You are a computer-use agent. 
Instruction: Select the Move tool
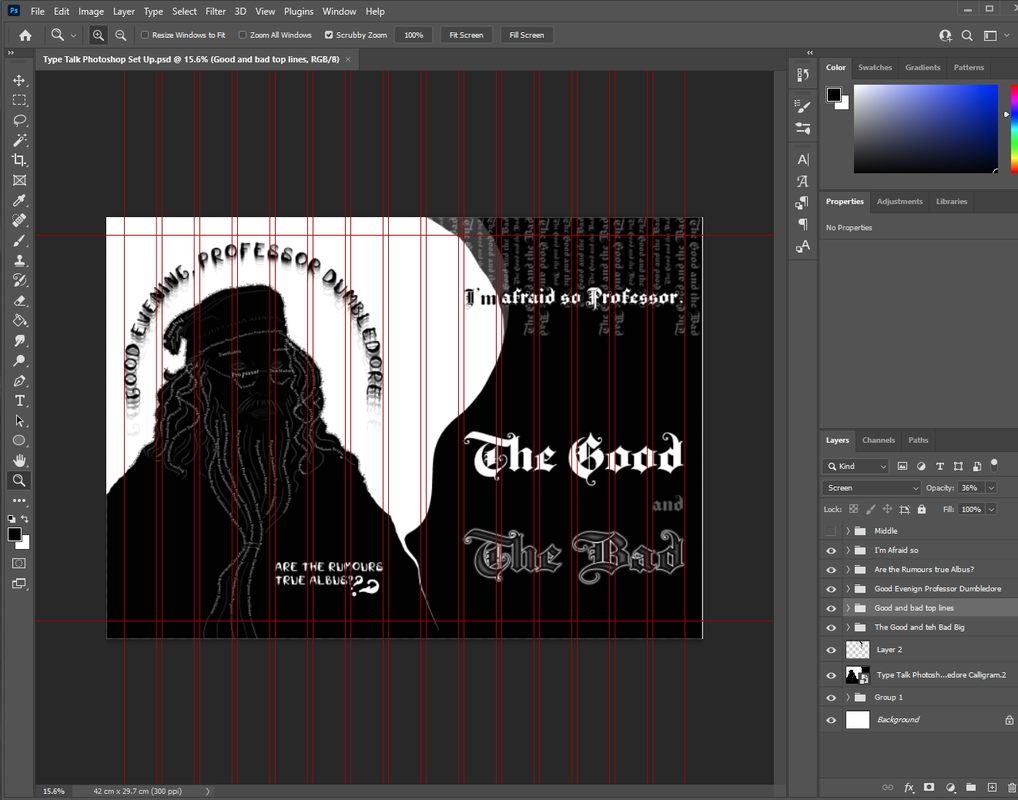19,80
